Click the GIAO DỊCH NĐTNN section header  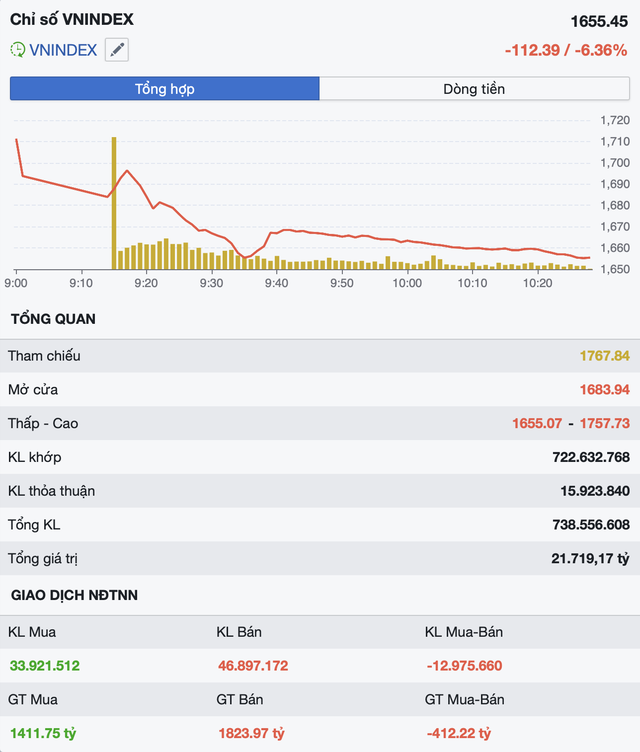tap(74, 595)
